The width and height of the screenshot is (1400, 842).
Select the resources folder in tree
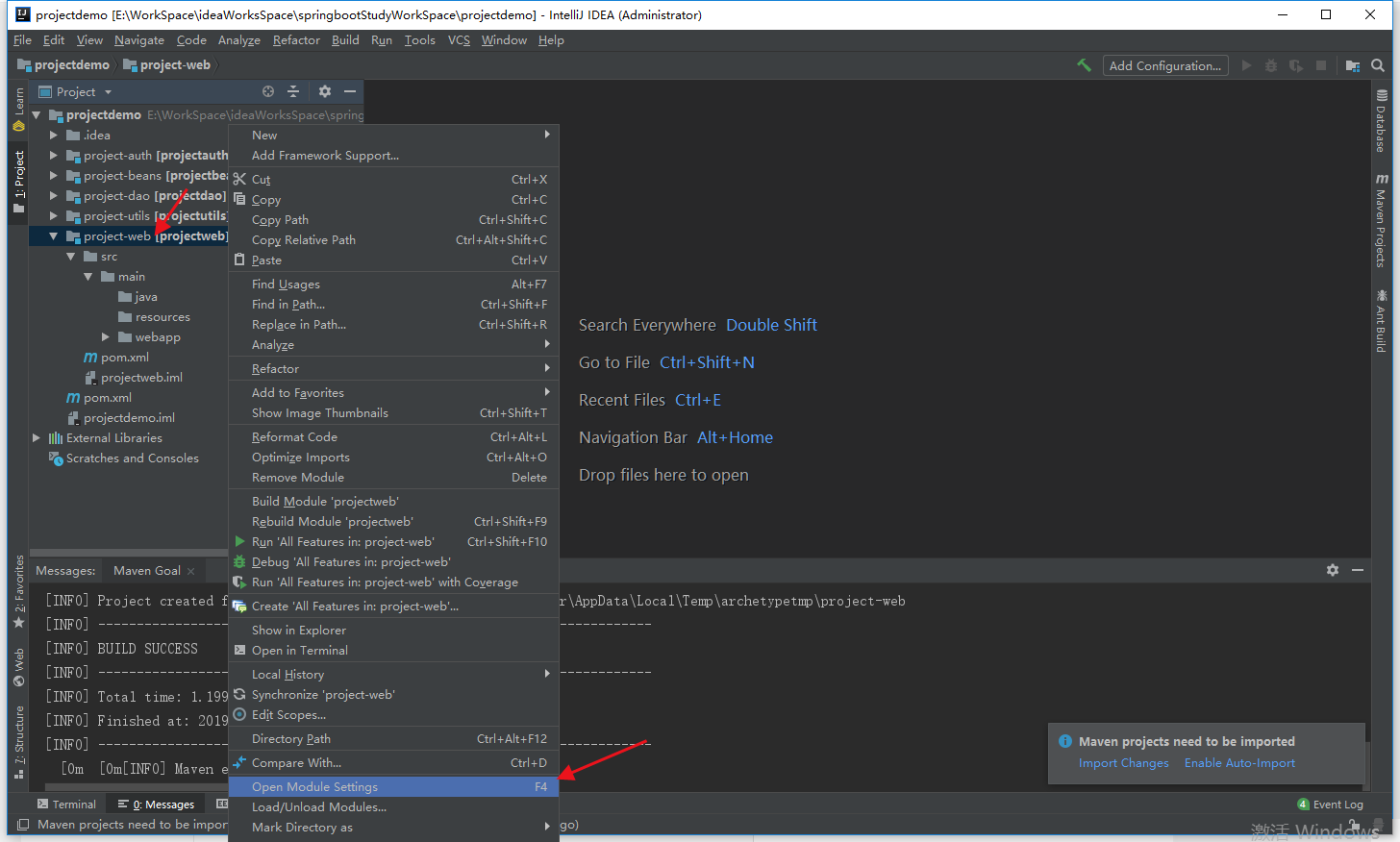[x=154, y=317]
